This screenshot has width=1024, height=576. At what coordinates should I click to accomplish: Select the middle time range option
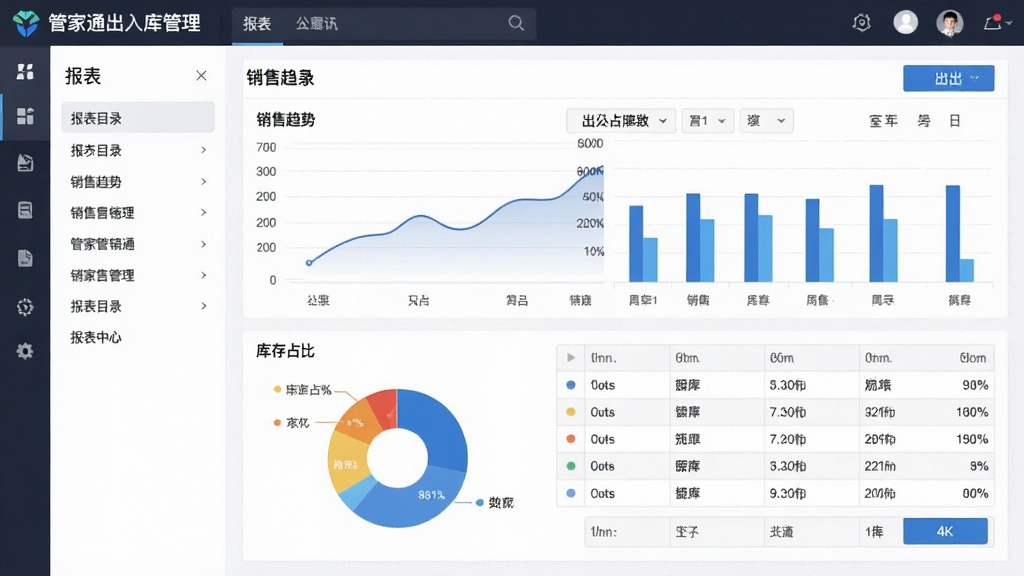(x=923, y=121)
